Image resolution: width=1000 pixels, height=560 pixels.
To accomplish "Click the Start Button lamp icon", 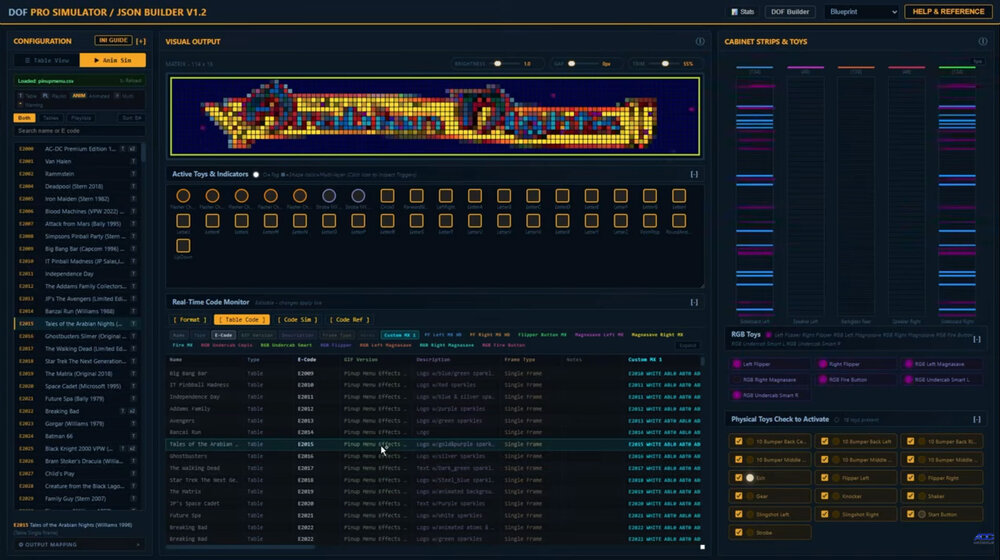I will pyautogui.click(x=922, y=514).
